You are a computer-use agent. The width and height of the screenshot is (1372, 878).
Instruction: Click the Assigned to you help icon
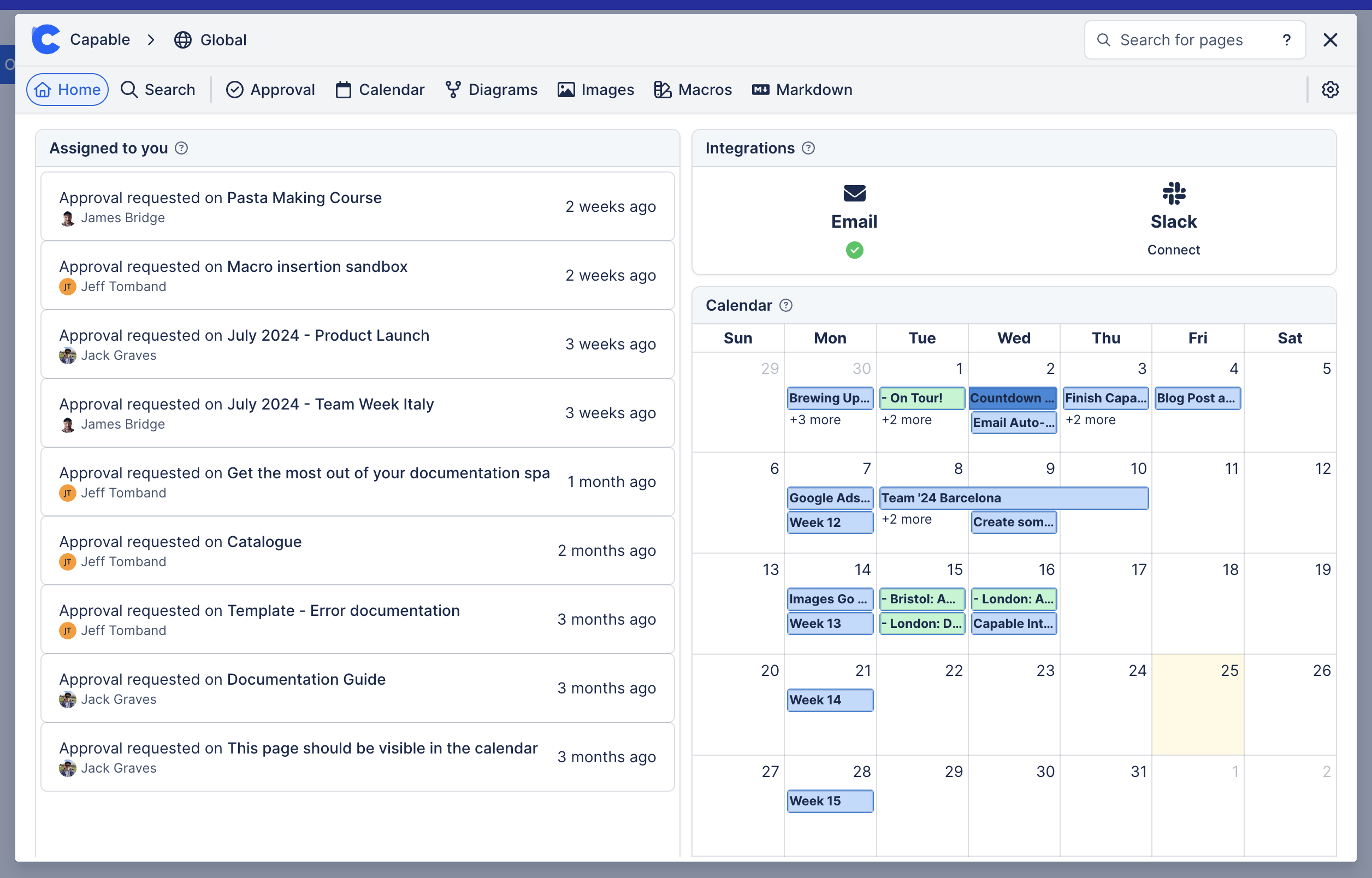pos(181,148)
